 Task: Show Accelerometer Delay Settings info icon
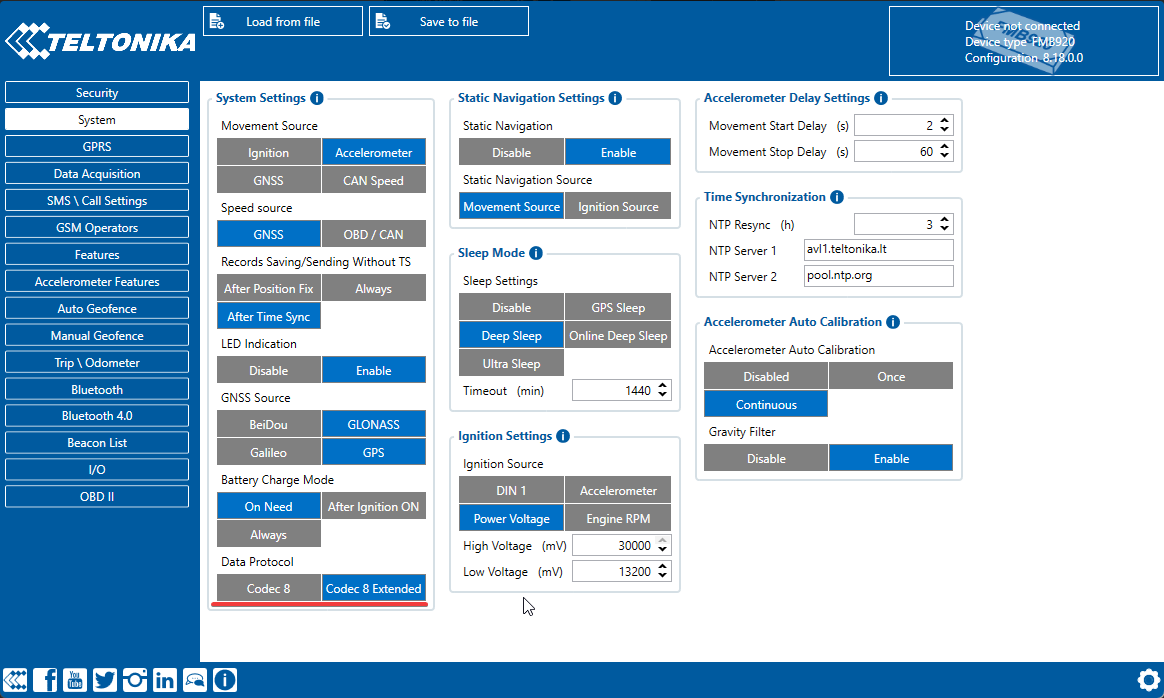(881, 98)
